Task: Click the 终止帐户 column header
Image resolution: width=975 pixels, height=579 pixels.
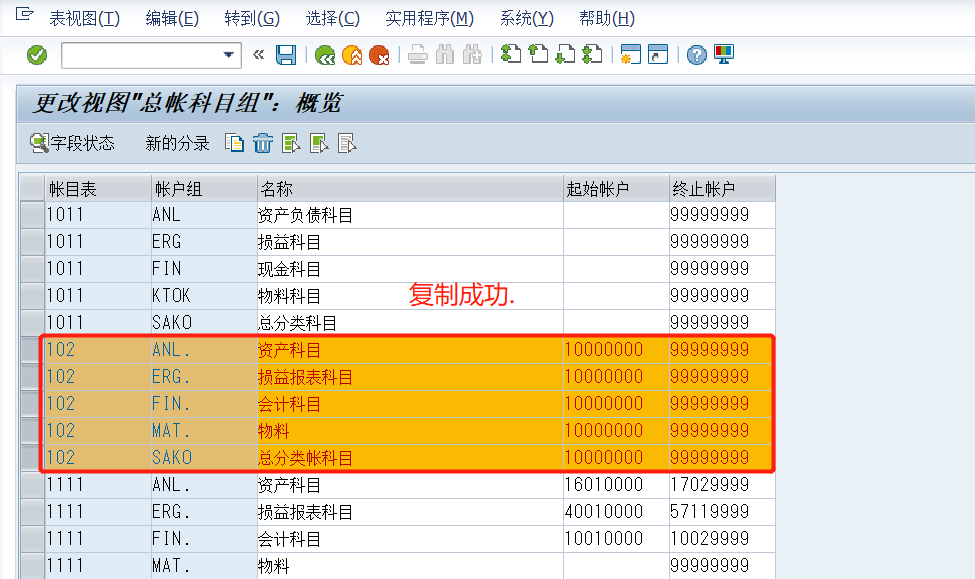Action: 722,188
